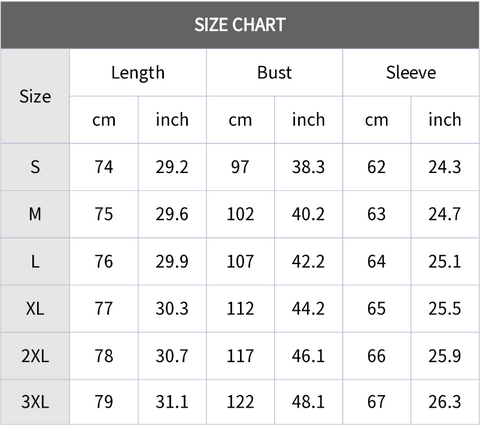This screenshot has height=425, width=480.
Task: Click the 74 cm length cell
Action: 104,167
